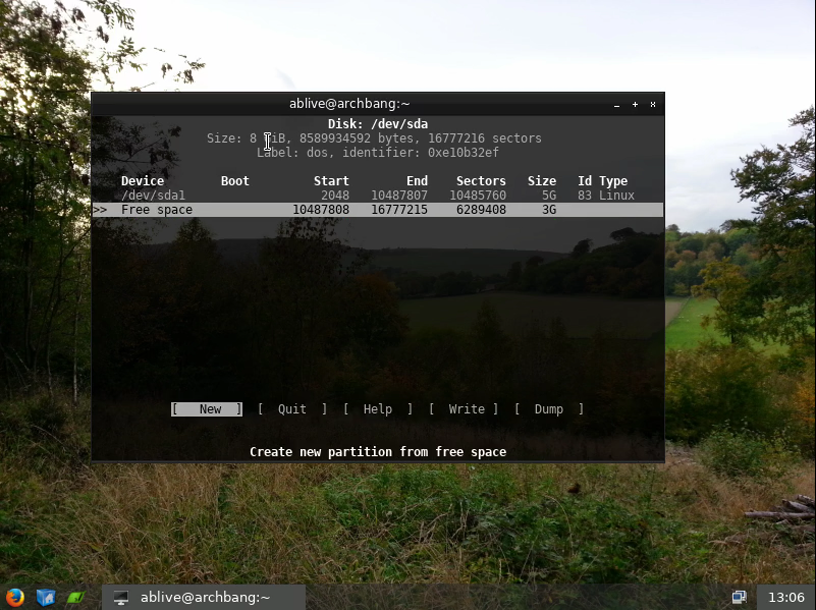This screenshot has height=610, width=816.
Task: Click the network tray icon
Action: pos(739,597)
